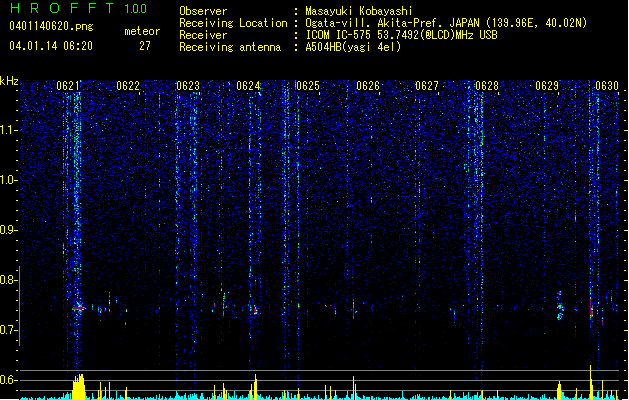The image size is (629, 400).
Task: Click the 0626 time marker
Action: click(368, 86)
